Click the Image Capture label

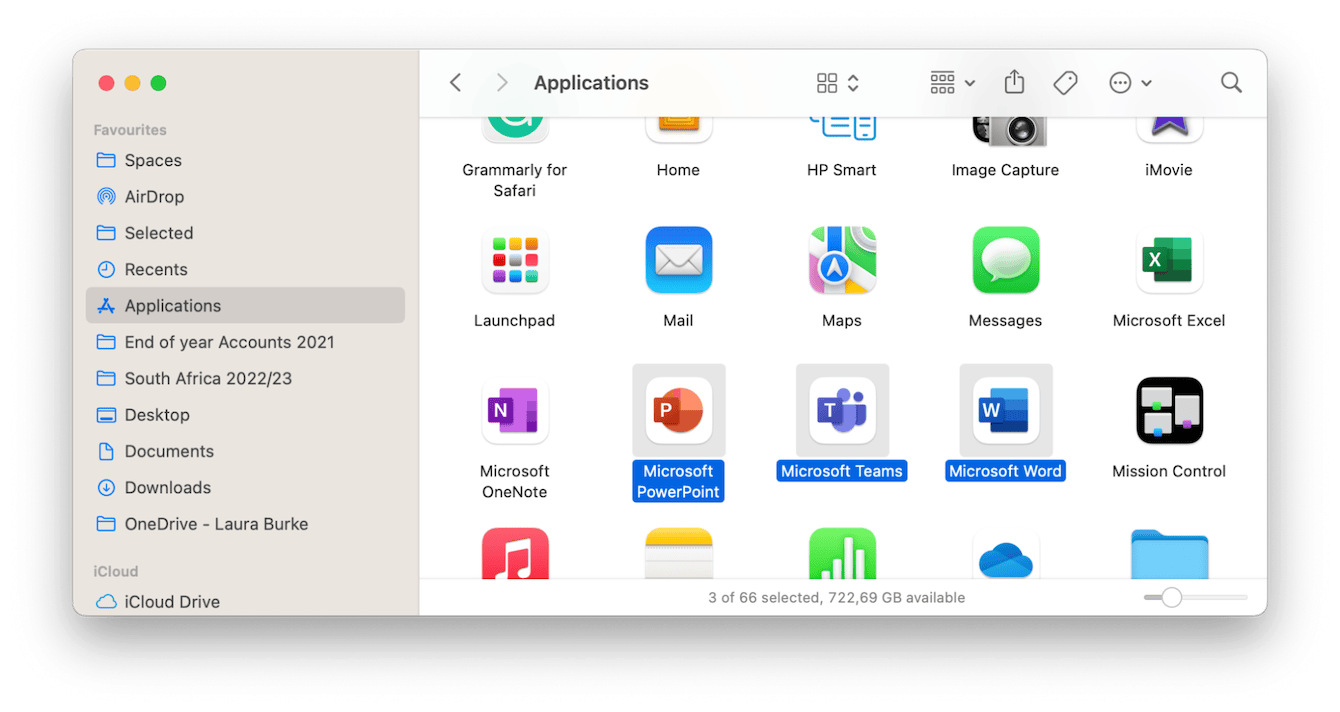coord(1005,170)
